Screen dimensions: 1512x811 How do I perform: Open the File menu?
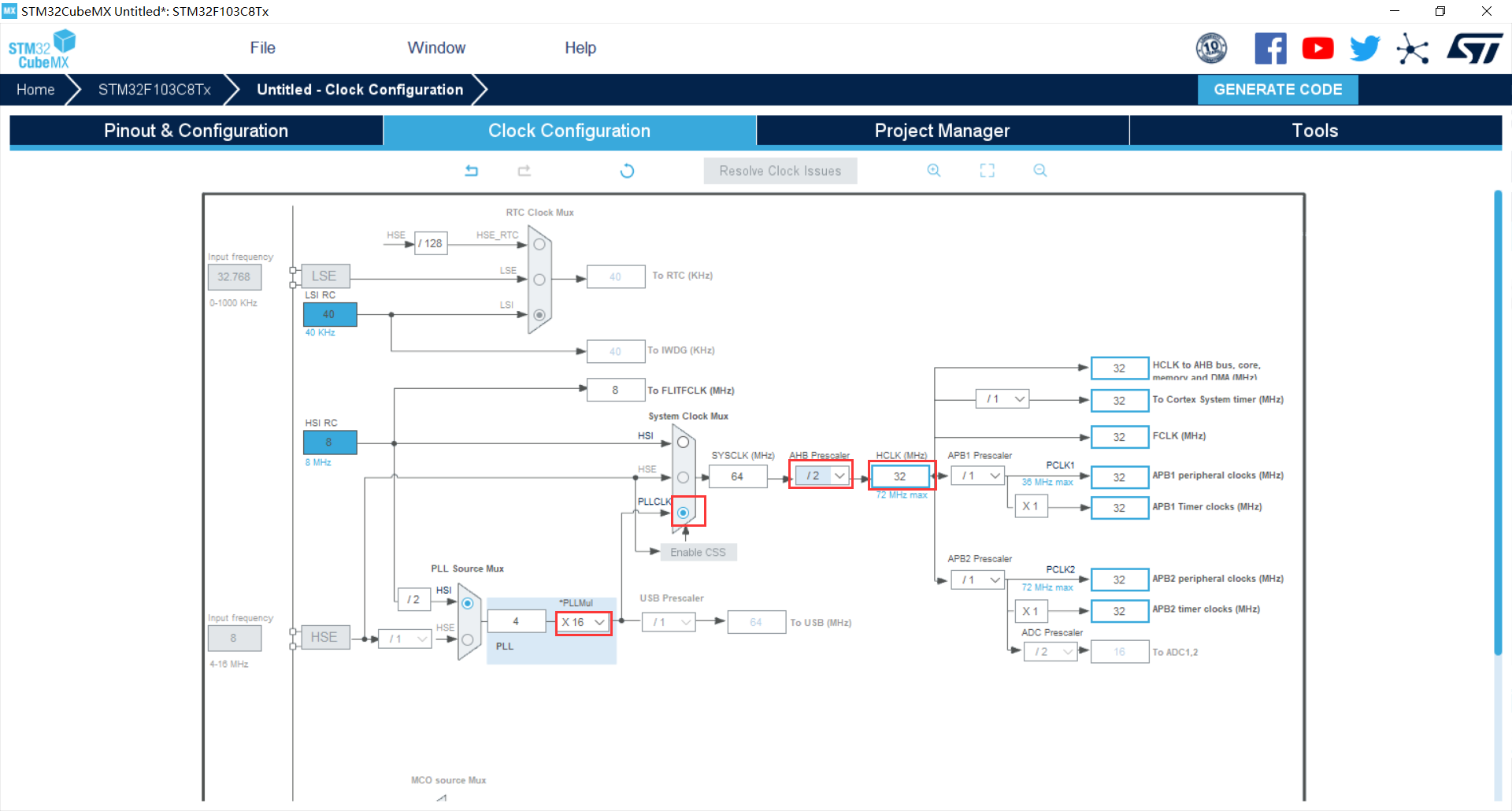[x=262, y=48]
